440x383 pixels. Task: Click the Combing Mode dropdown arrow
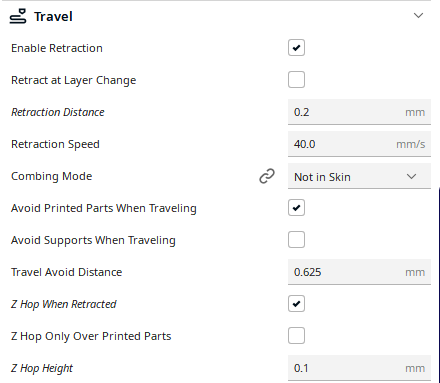[412, 176]
